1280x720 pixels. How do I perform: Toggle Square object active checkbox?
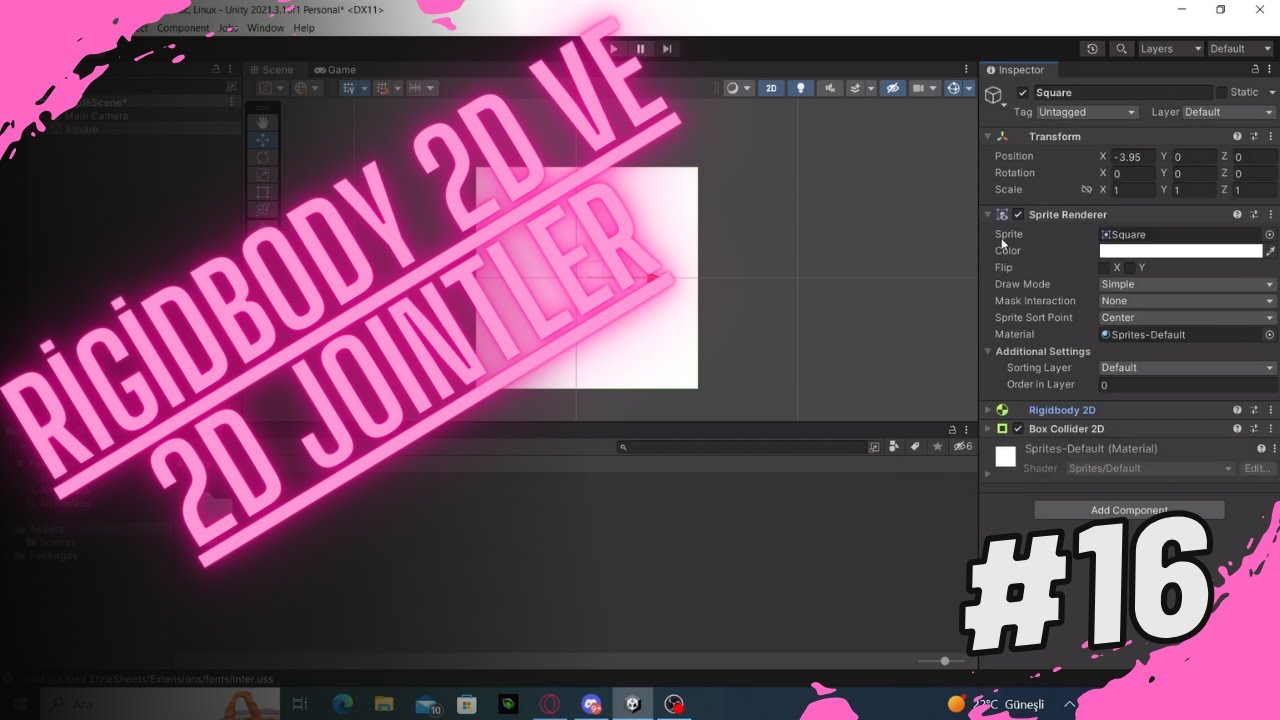[x=1022, y=92]
